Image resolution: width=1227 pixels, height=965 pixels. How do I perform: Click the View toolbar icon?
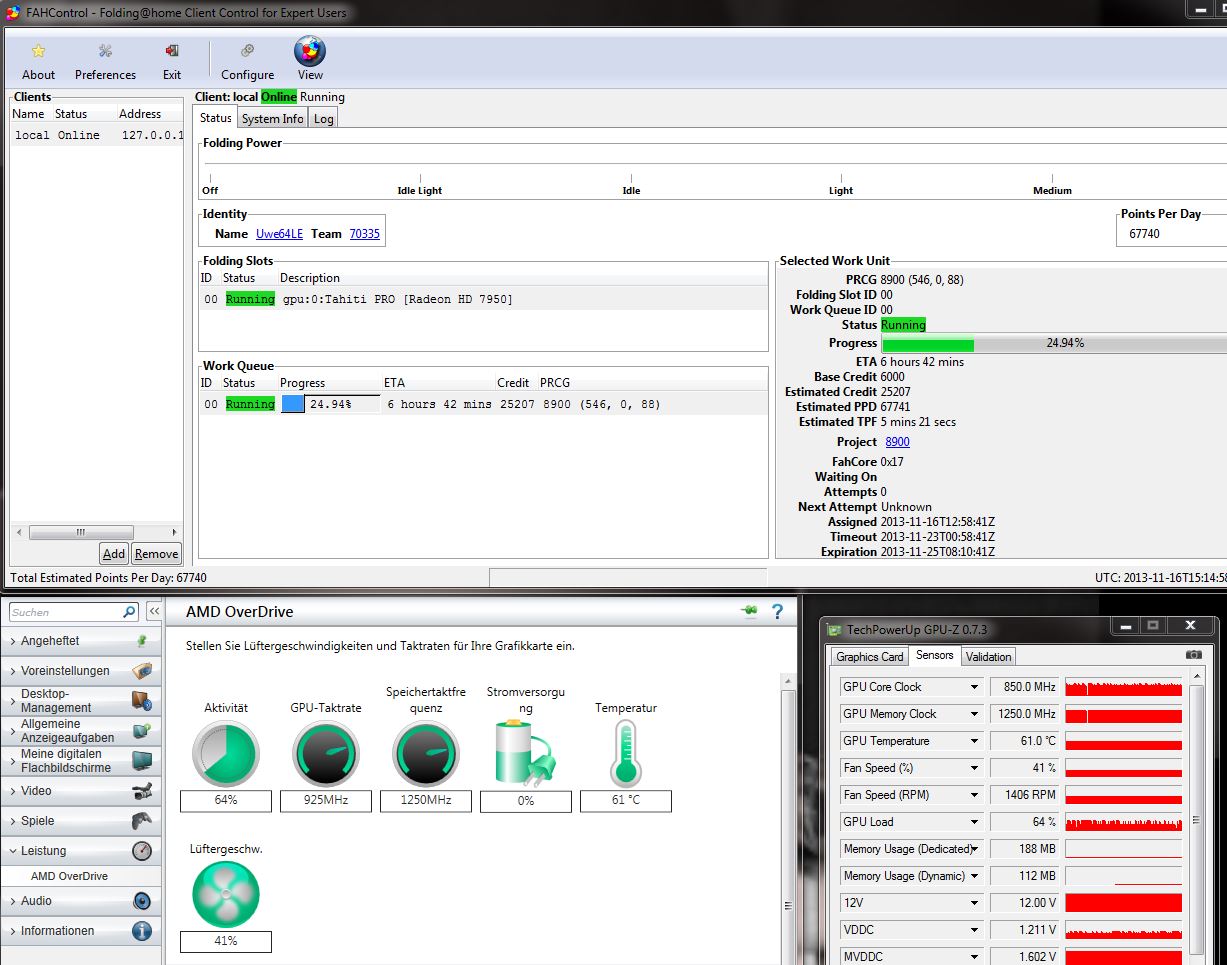[310, 60]
